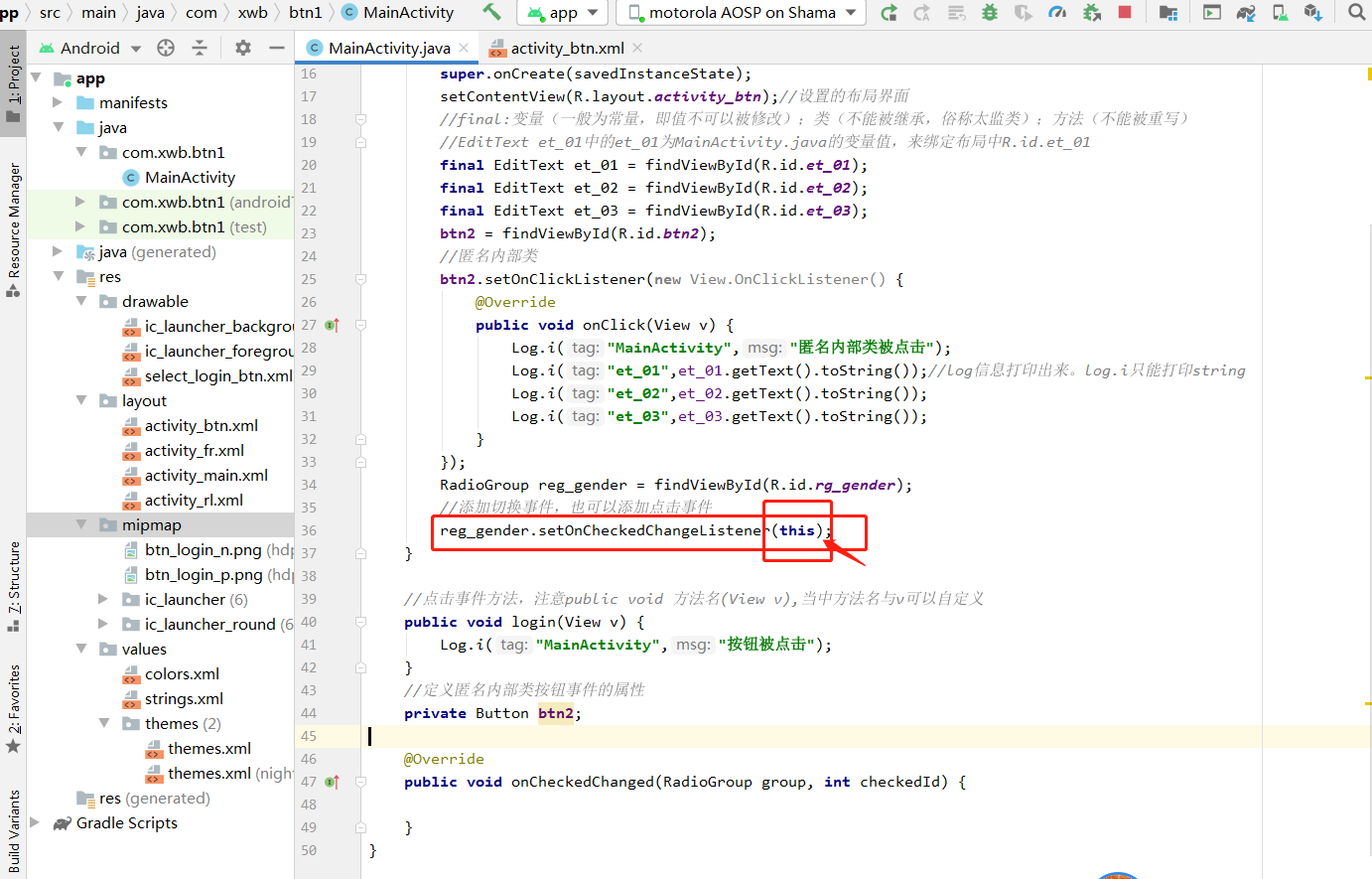Hide the Project panel with the minus button
The width and height of the screenshot is (1372, 879).
coord(277,47)
